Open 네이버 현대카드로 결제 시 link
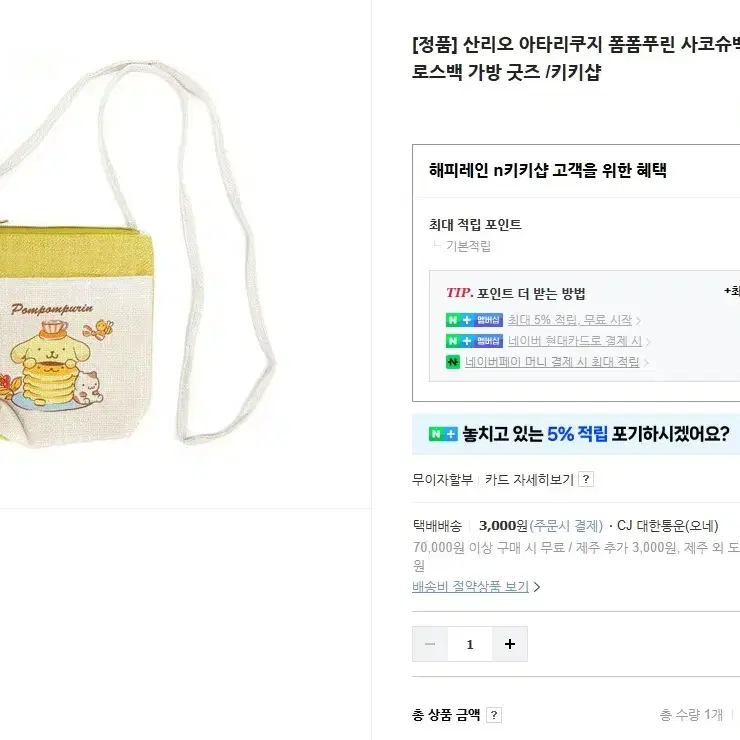This screenshot has height=740, width=740. [x=575, y=341]
